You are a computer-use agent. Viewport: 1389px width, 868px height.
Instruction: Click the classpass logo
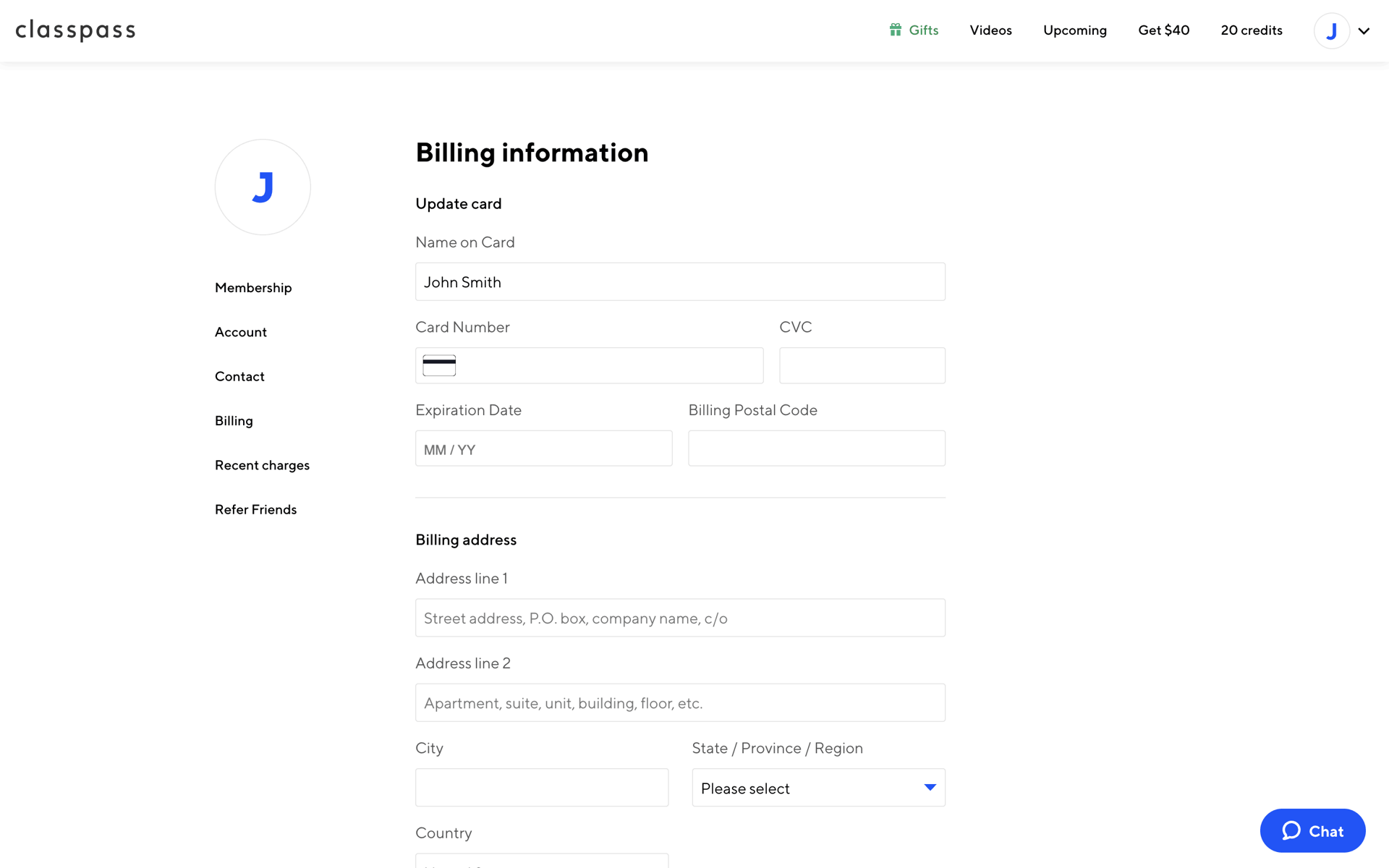pyautogui.click(x=75, y=30)
